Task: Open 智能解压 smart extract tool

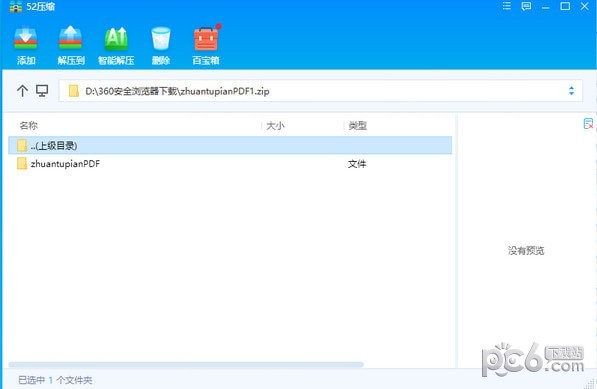Action: pos(116,38)
